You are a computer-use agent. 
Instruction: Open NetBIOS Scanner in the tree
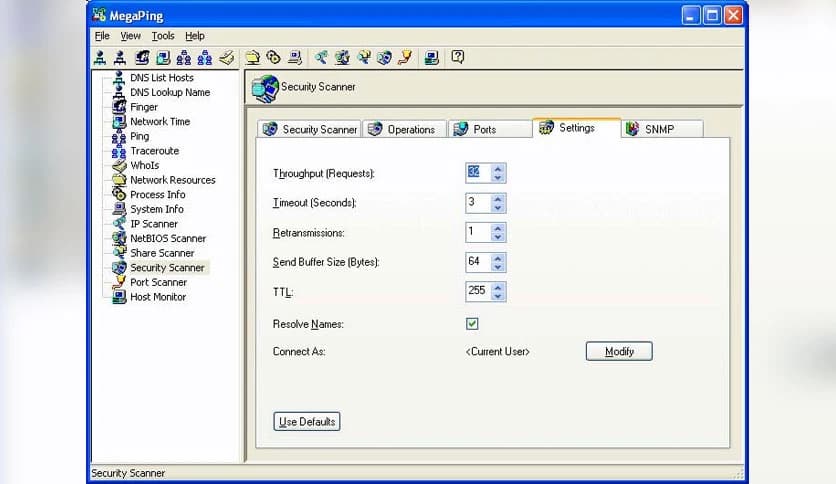pos(168,239)
